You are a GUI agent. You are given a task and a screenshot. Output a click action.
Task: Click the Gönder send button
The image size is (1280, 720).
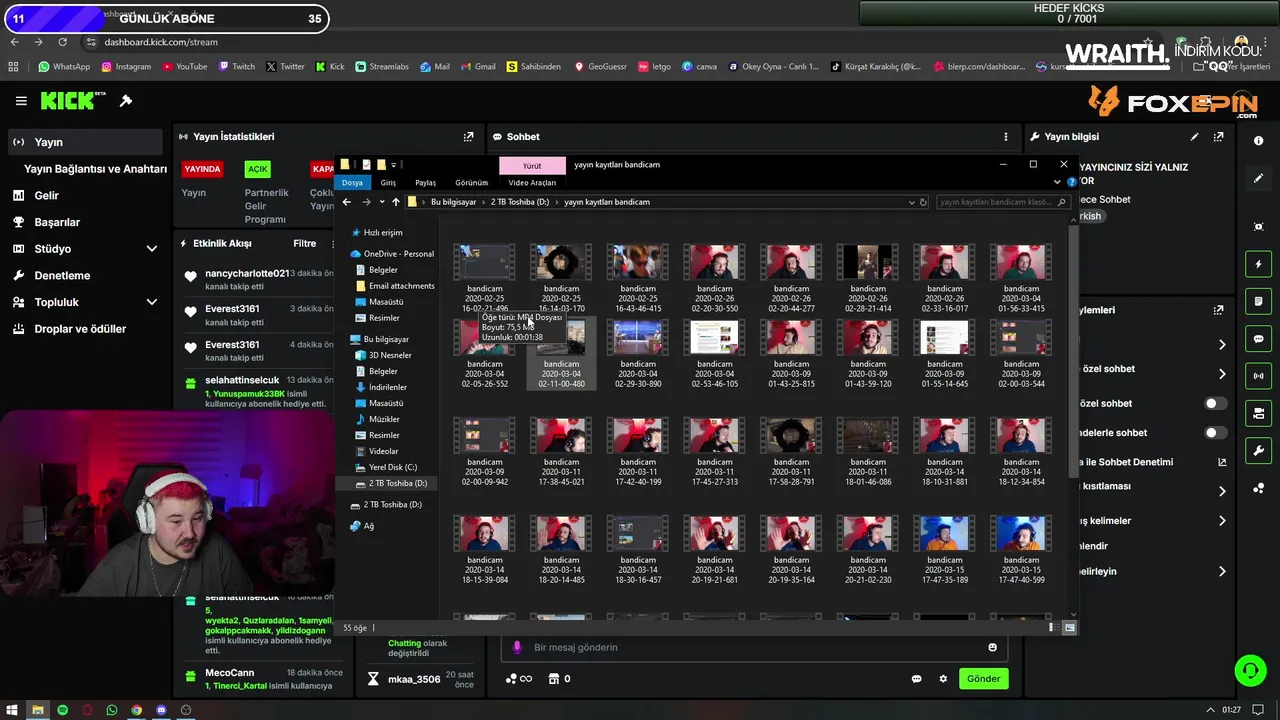click(x=983, y=679)
